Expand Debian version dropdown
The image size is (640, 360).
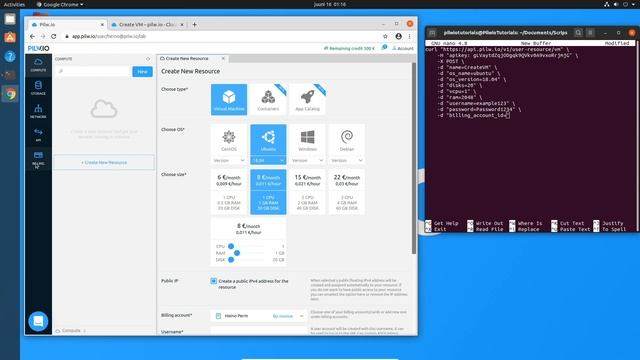coord(347,160)
